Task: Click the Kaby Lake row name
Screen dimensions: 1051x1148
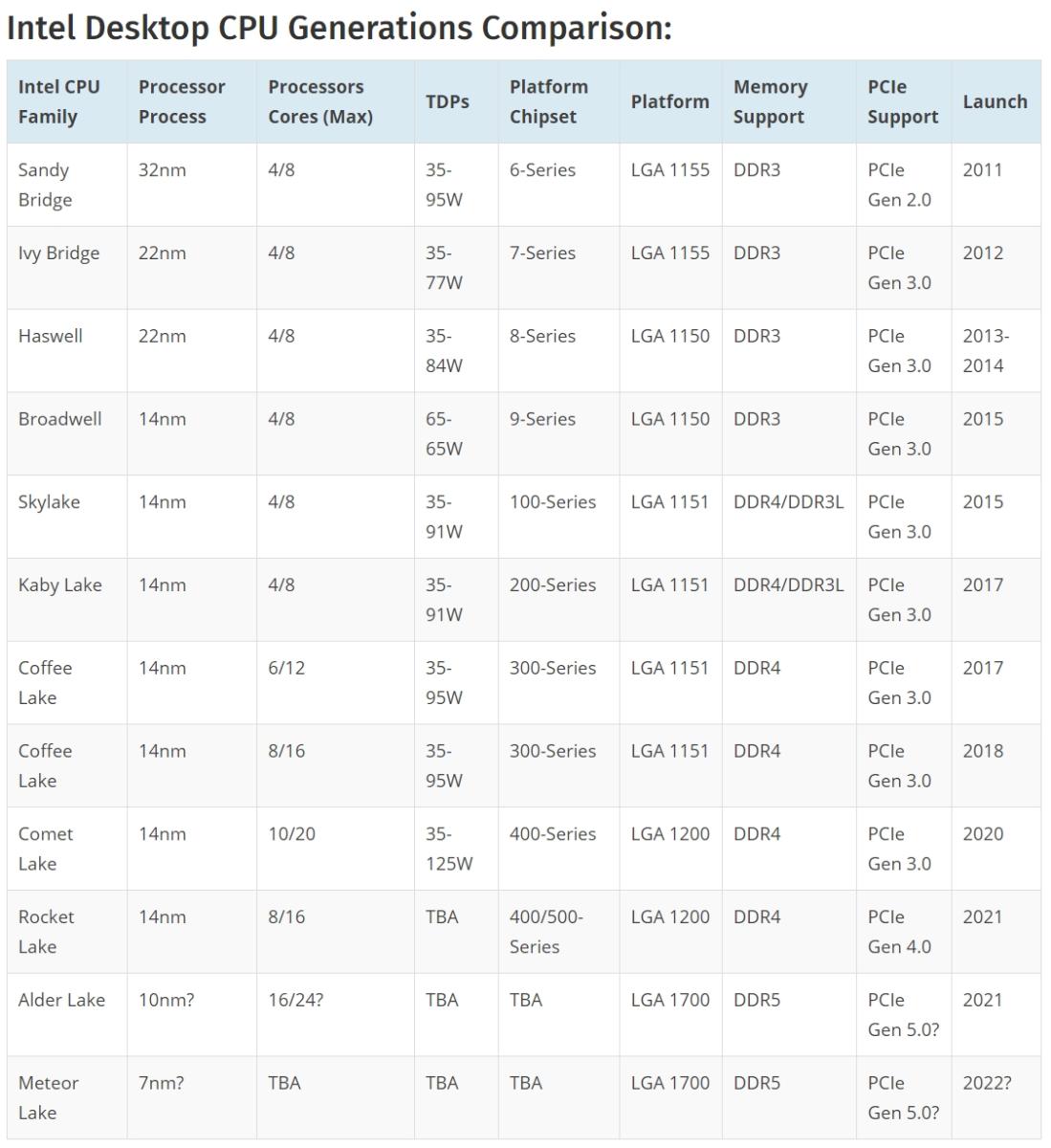Action: 60,585
